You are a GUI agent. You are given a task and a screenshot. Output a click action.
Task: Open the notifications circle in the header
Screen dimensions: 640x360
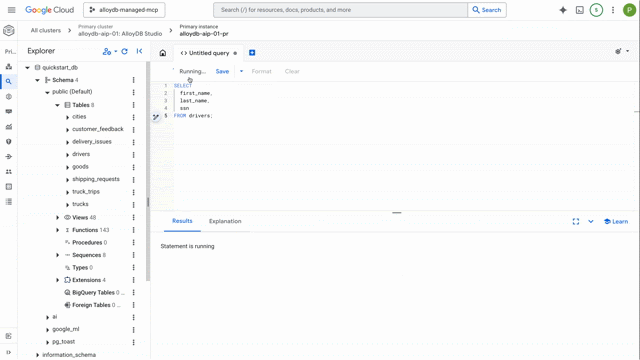coord(596,10)
